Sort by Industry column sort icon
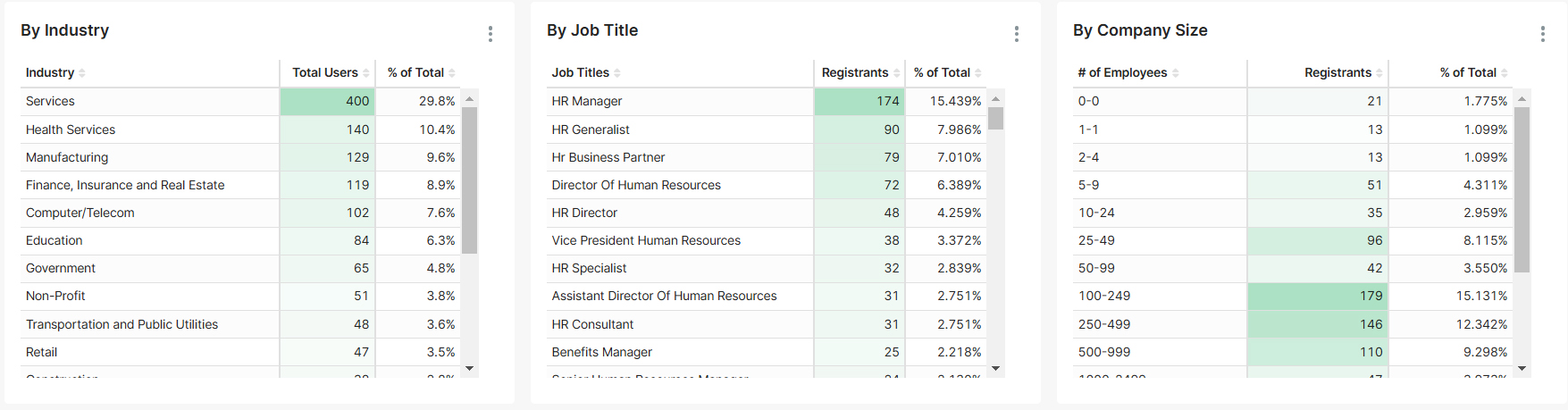The width and height of the screenshot is (1568, 410). 82,73
